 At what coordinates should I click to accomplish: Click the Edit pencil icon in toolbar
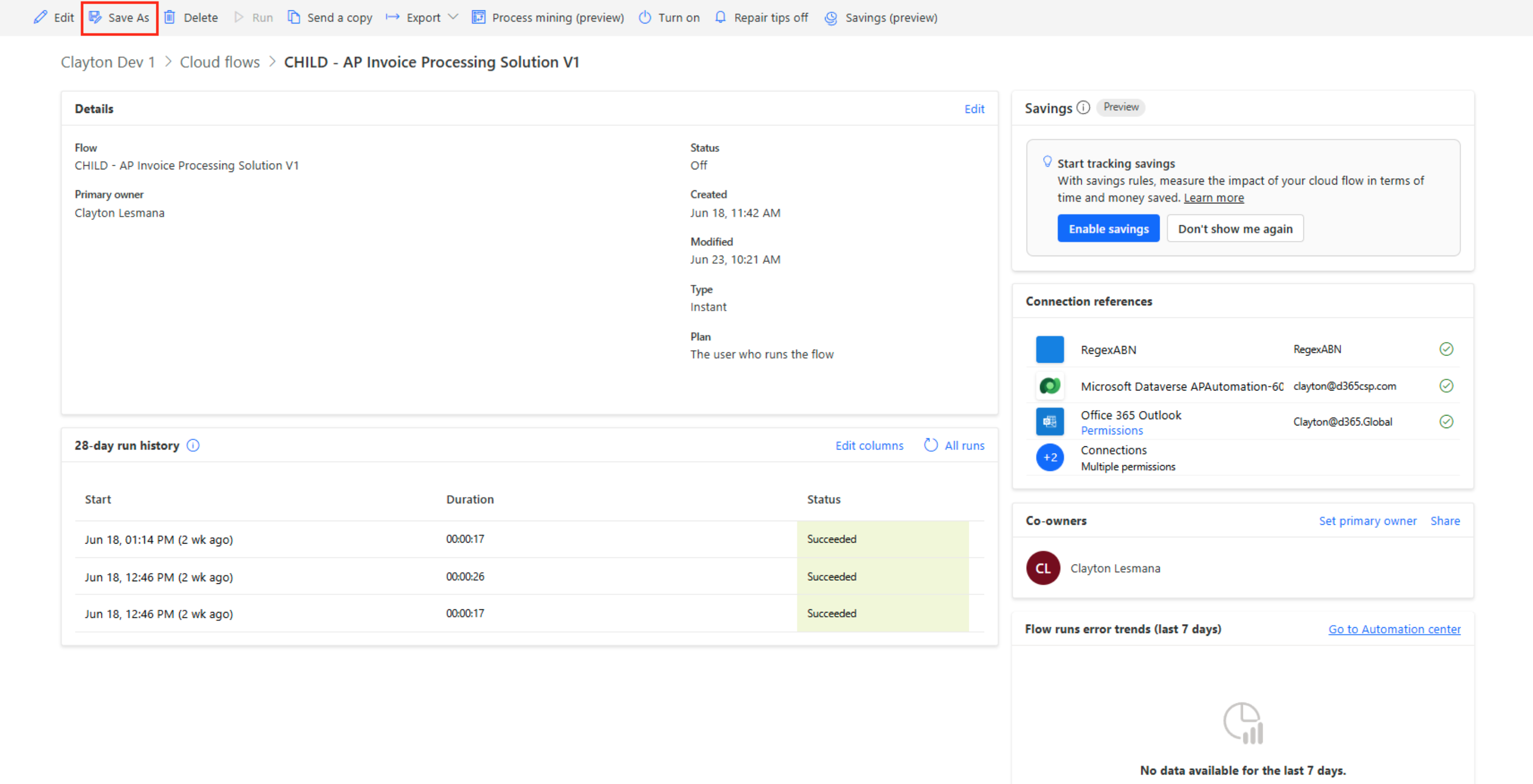[x=40, y=17]
